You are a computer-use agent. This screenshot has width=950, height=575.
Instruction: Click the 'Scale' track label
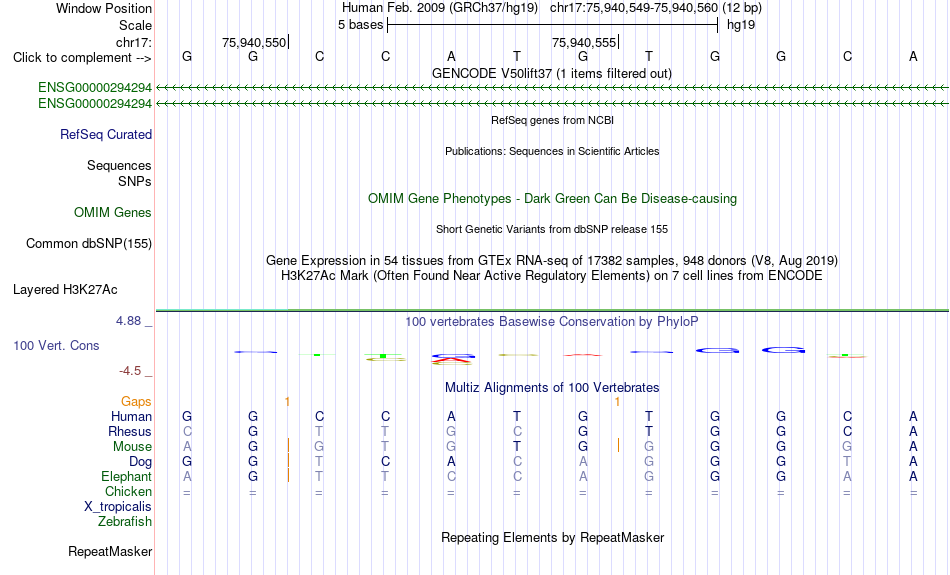click(135, 25)
